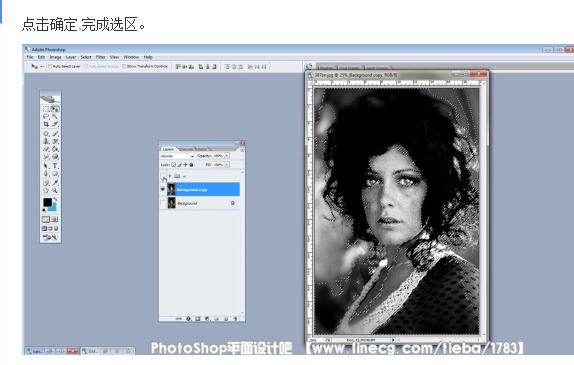Select the Shape tool
The image size is (574, 365).
pyautogui.click(x=55, y=174)
